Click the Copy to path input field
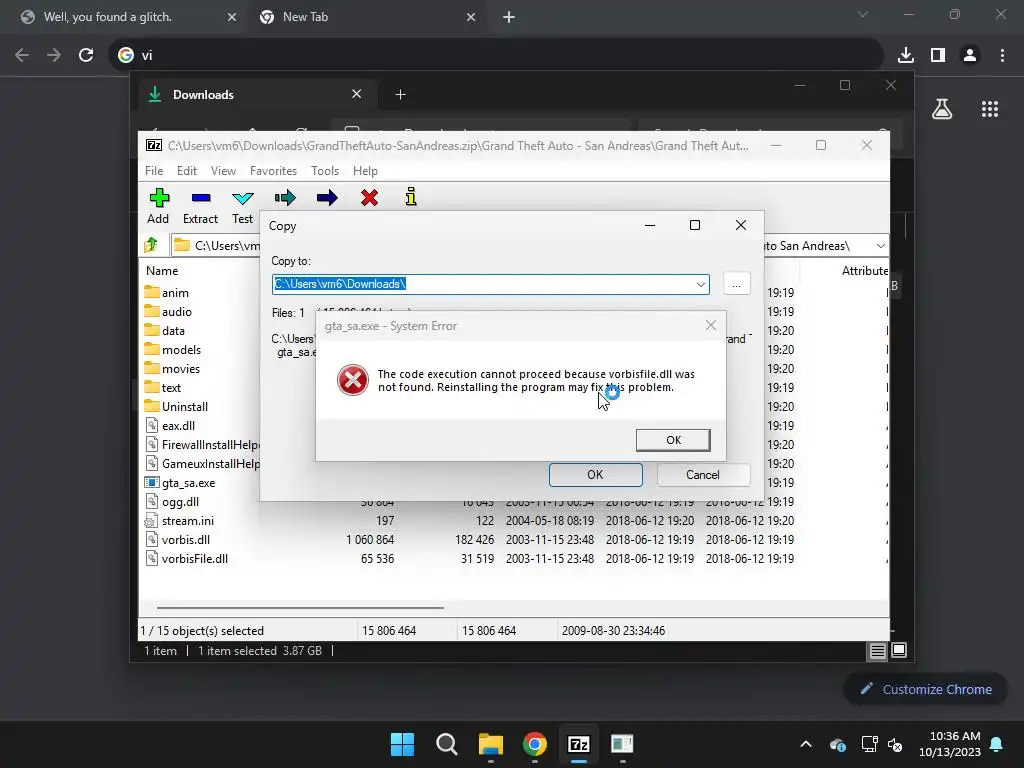 coord(483,284)
